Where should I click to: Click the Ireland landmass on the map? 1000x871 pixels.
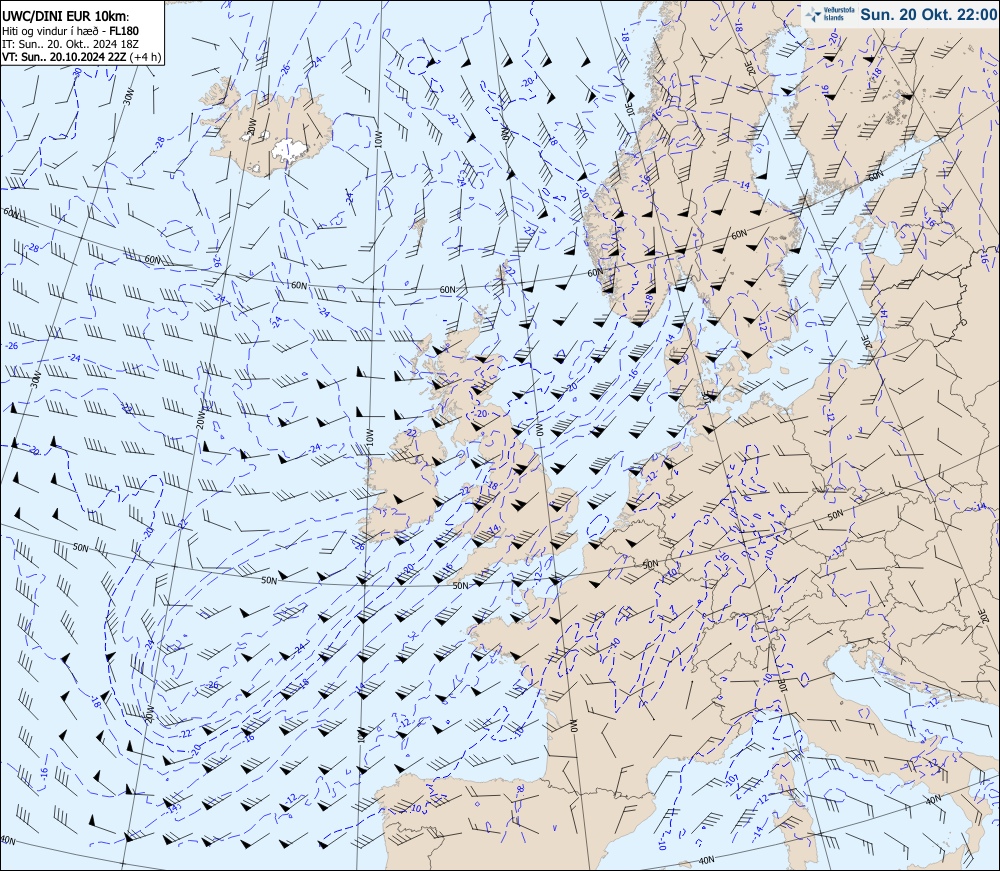pos(404,483)
